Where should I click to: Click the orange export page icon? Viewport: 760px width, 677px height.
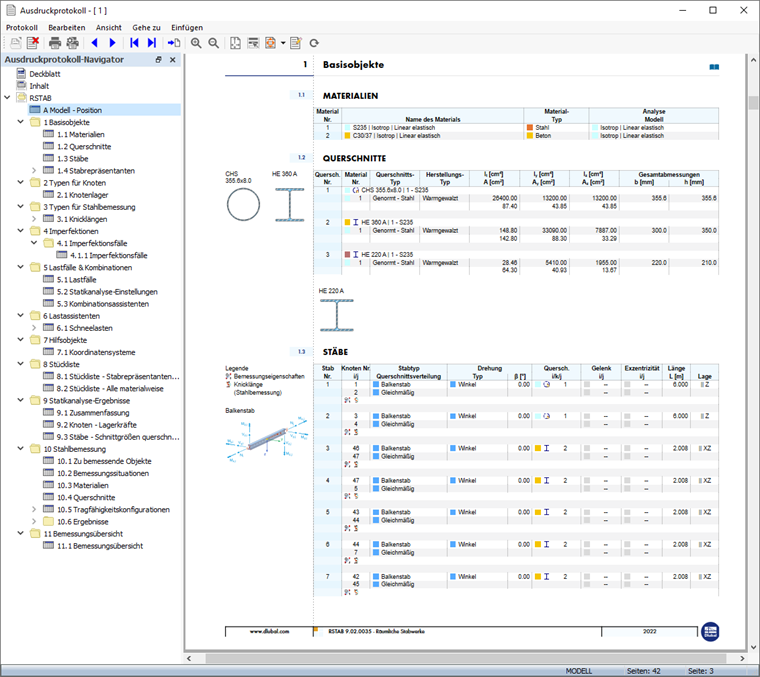(270, 43)
